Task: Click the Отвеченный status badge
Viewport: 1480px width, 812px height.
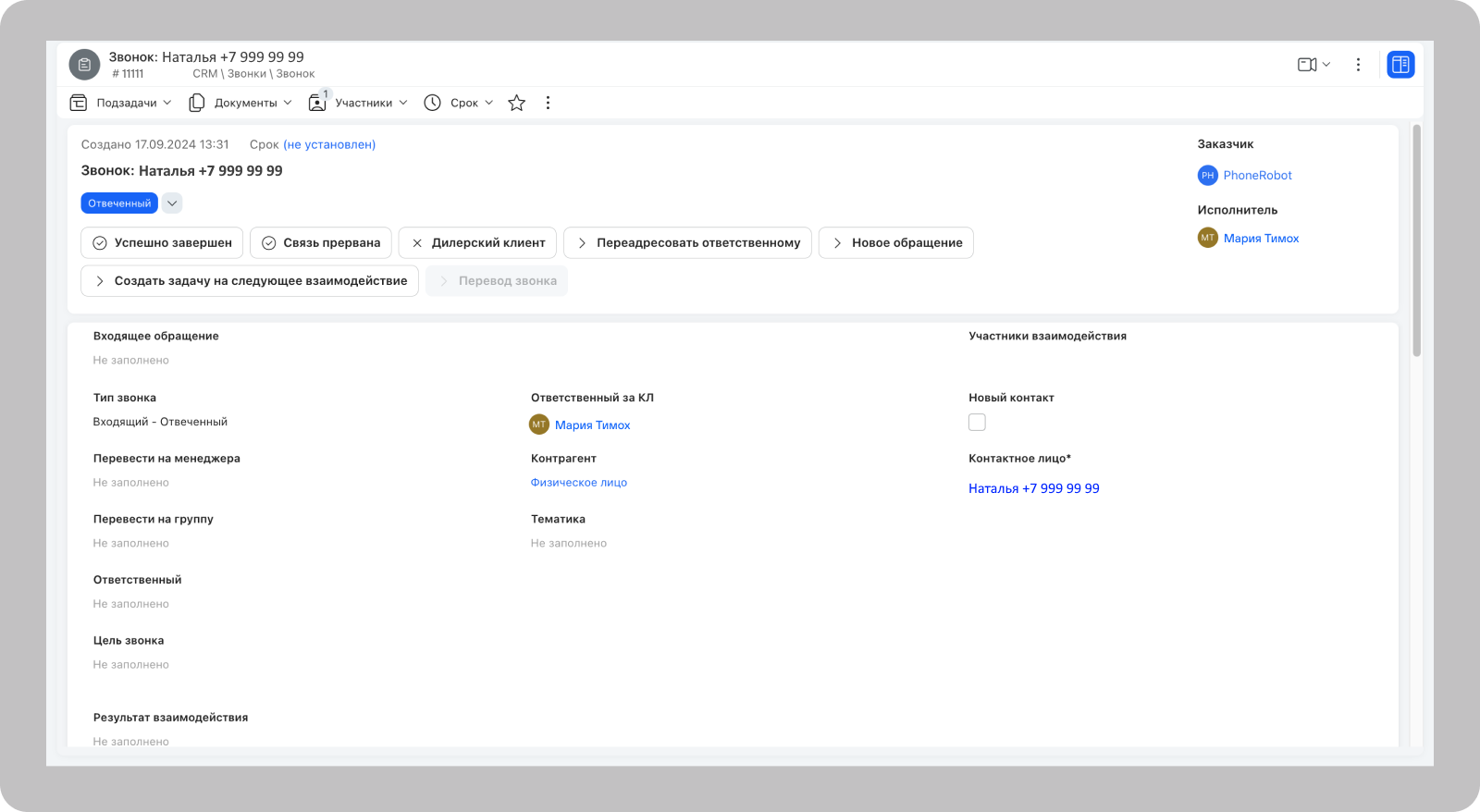Action: (x=119, y=203)
